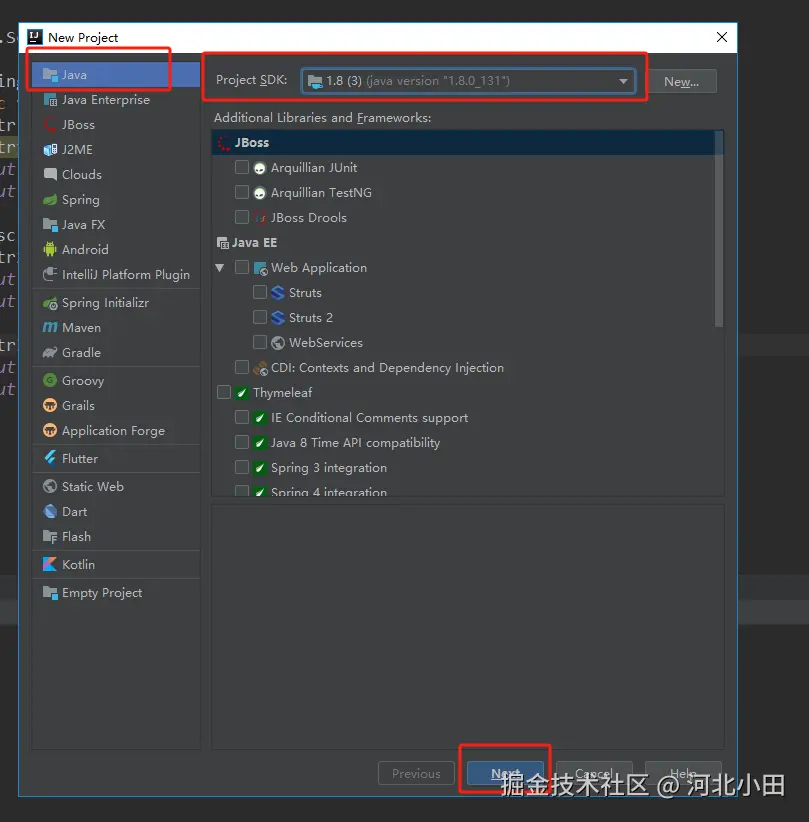
Task: Select the Dart logo icon
Action: pyautogui.click(x=50, y=512)
